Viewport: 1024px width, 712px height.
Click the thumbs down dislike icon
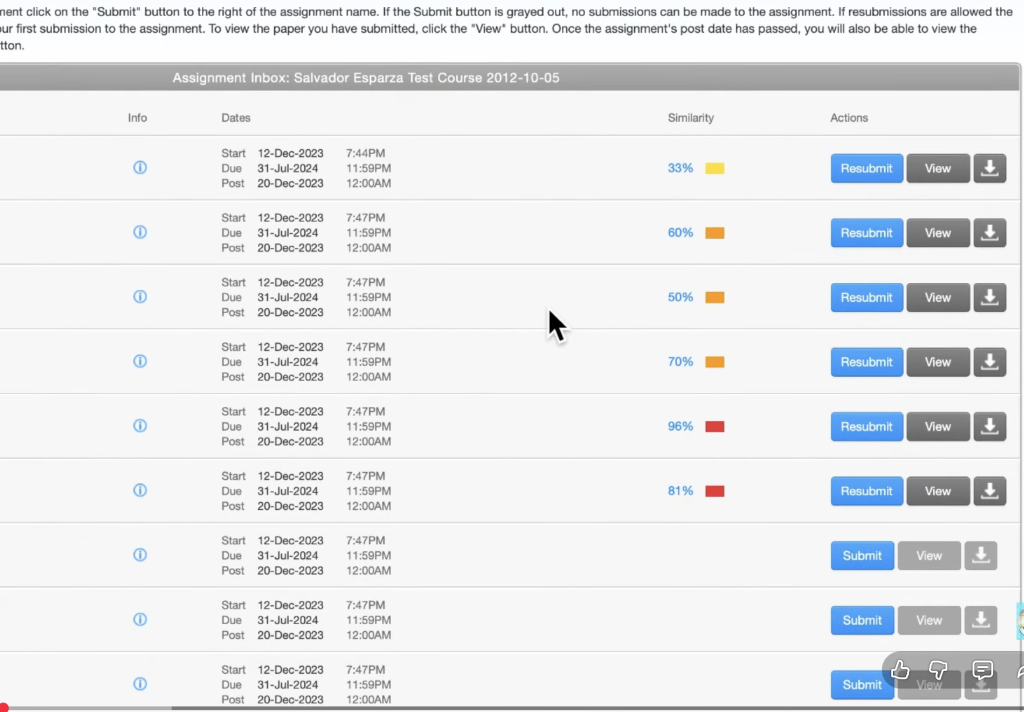click(938, 670)
